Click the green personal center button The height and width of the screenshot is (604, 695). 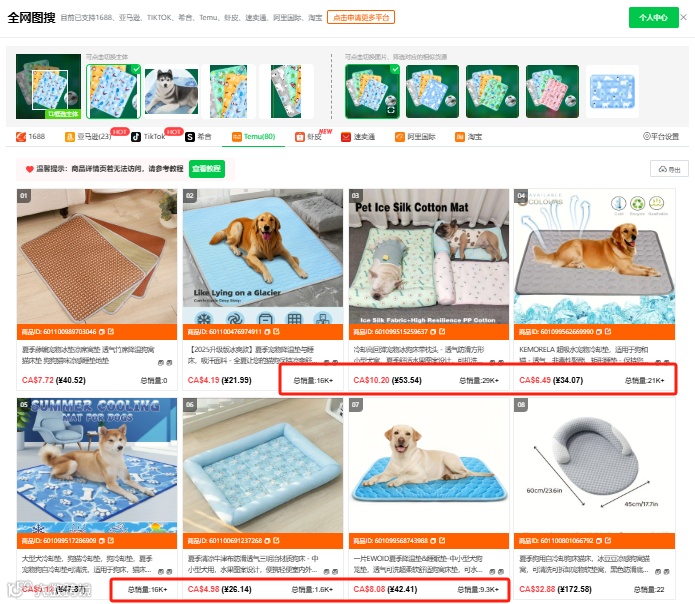point(653,17)
